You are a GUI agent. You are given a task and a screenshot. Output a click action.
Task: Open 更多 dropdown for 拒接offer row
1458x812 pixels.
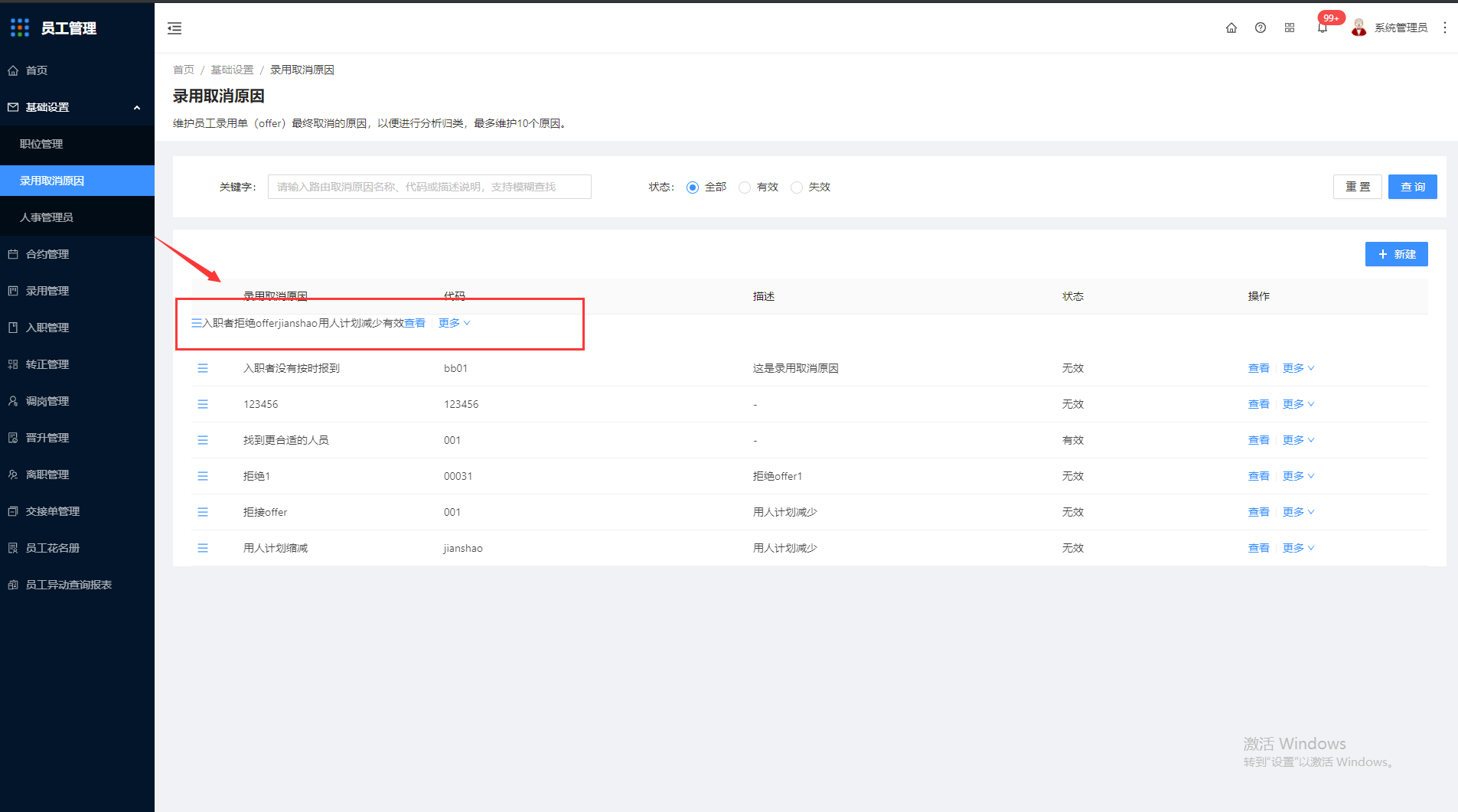1298,512
